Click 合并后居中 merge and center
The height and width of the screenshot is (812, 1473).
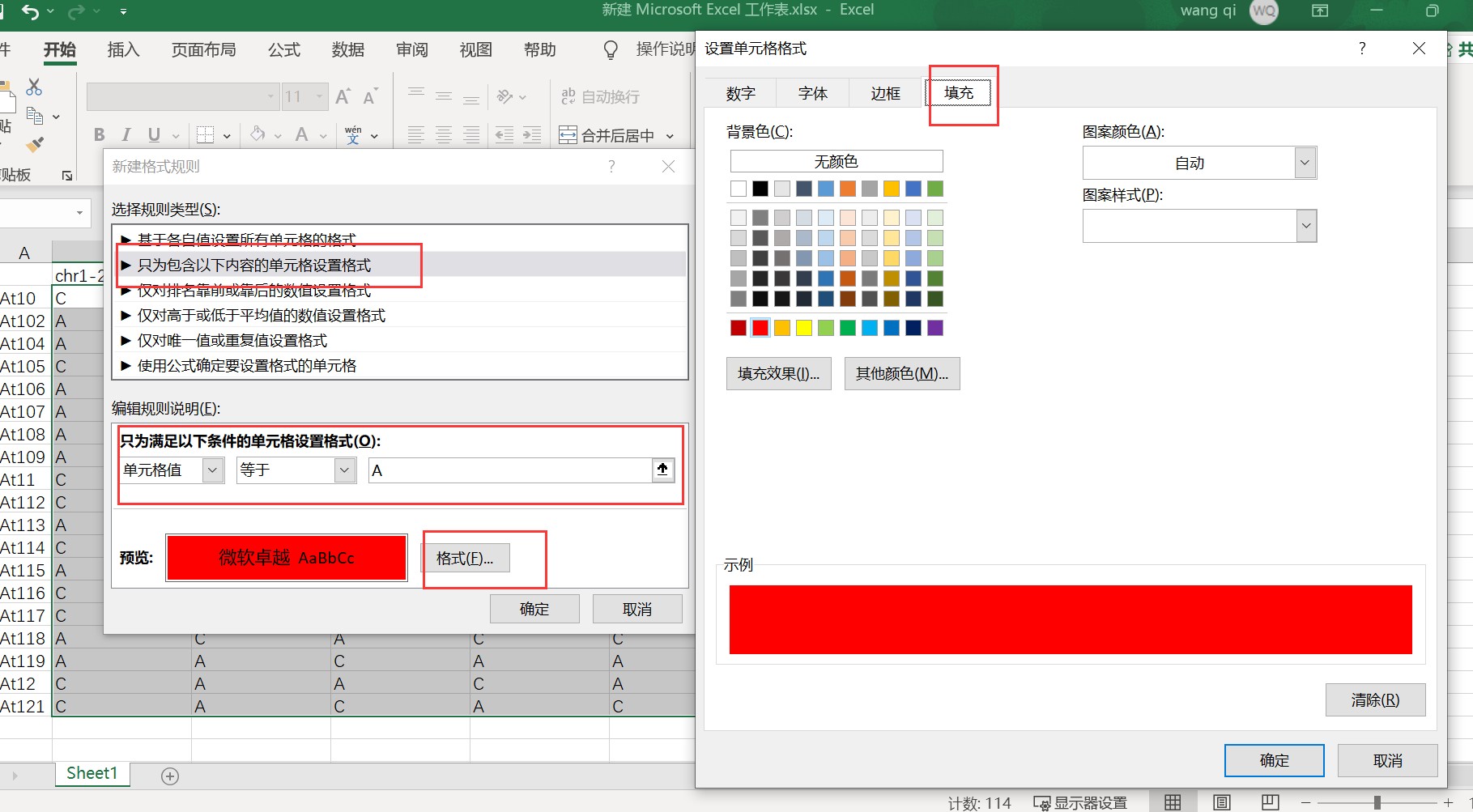point(607,135)
